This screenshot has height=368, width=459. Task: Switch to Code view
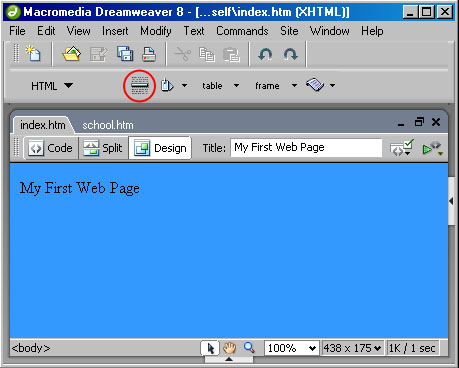click(x=51, y=148)
